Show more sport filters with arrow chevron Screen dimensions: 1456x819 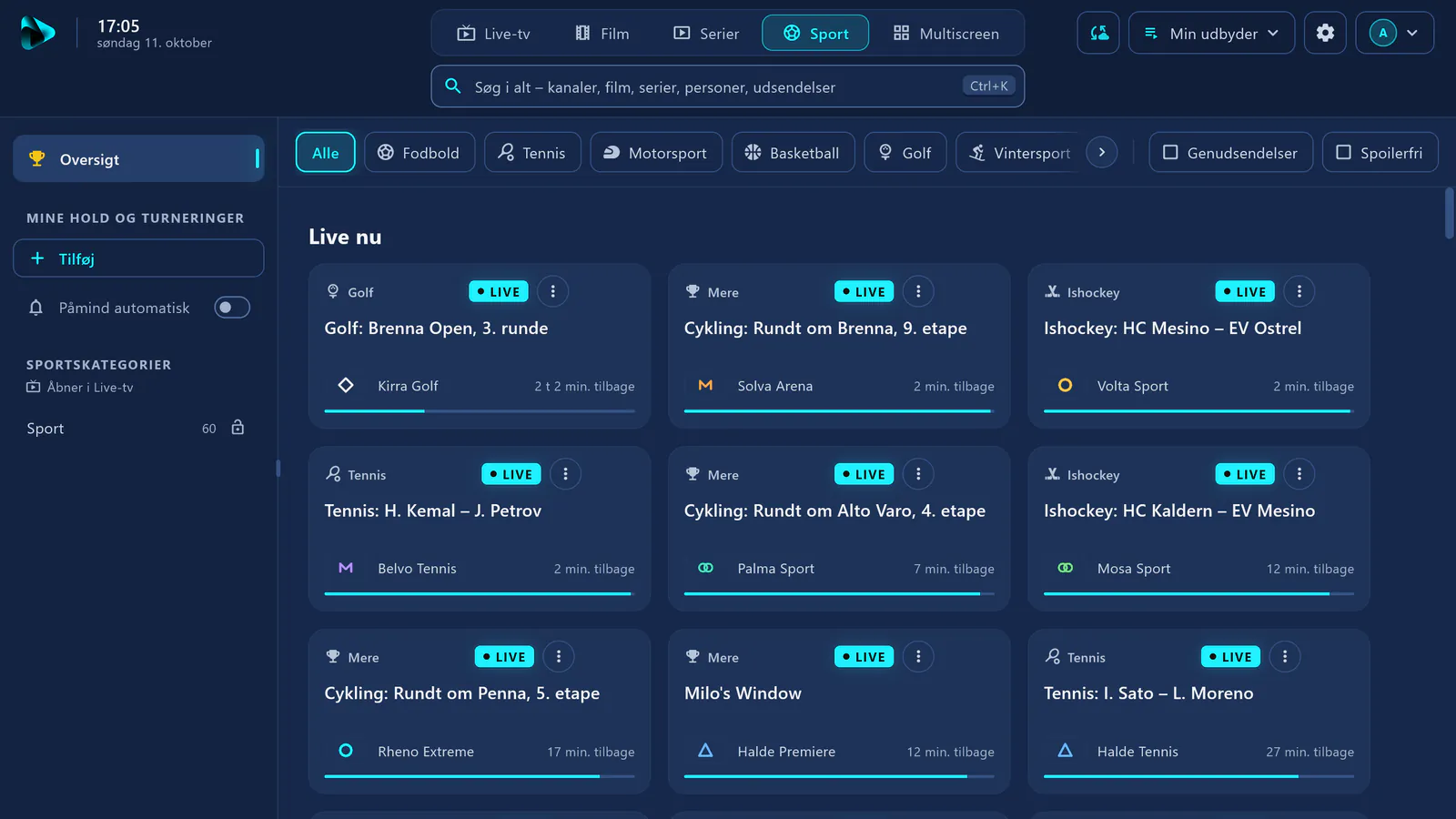[x=1102, y=152]
